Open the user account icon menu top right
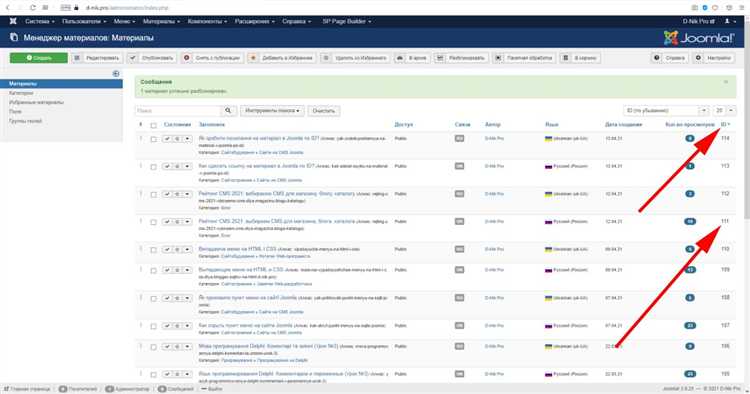 [730, 21]
